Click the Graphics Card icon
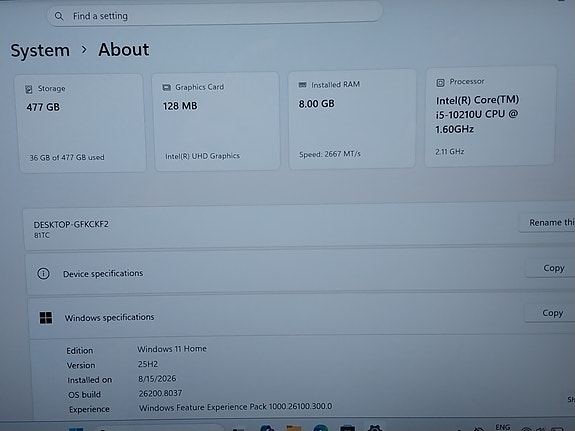Viewport: 575px width, 431px height. coord(166,87)
